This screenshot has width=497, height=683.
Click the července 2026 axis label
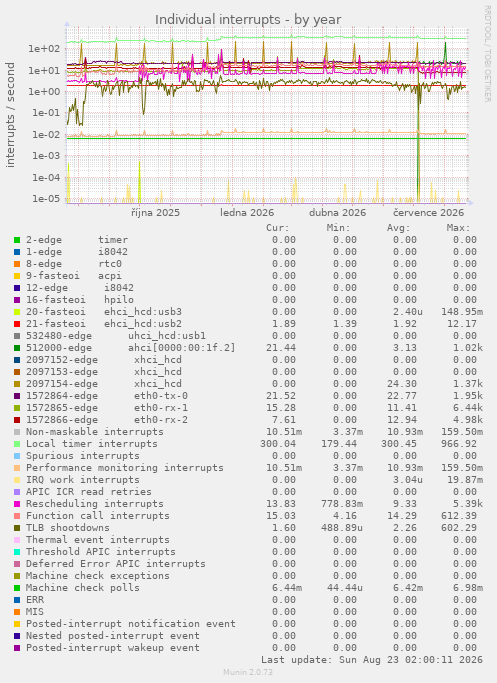click(x=429, y=213)
